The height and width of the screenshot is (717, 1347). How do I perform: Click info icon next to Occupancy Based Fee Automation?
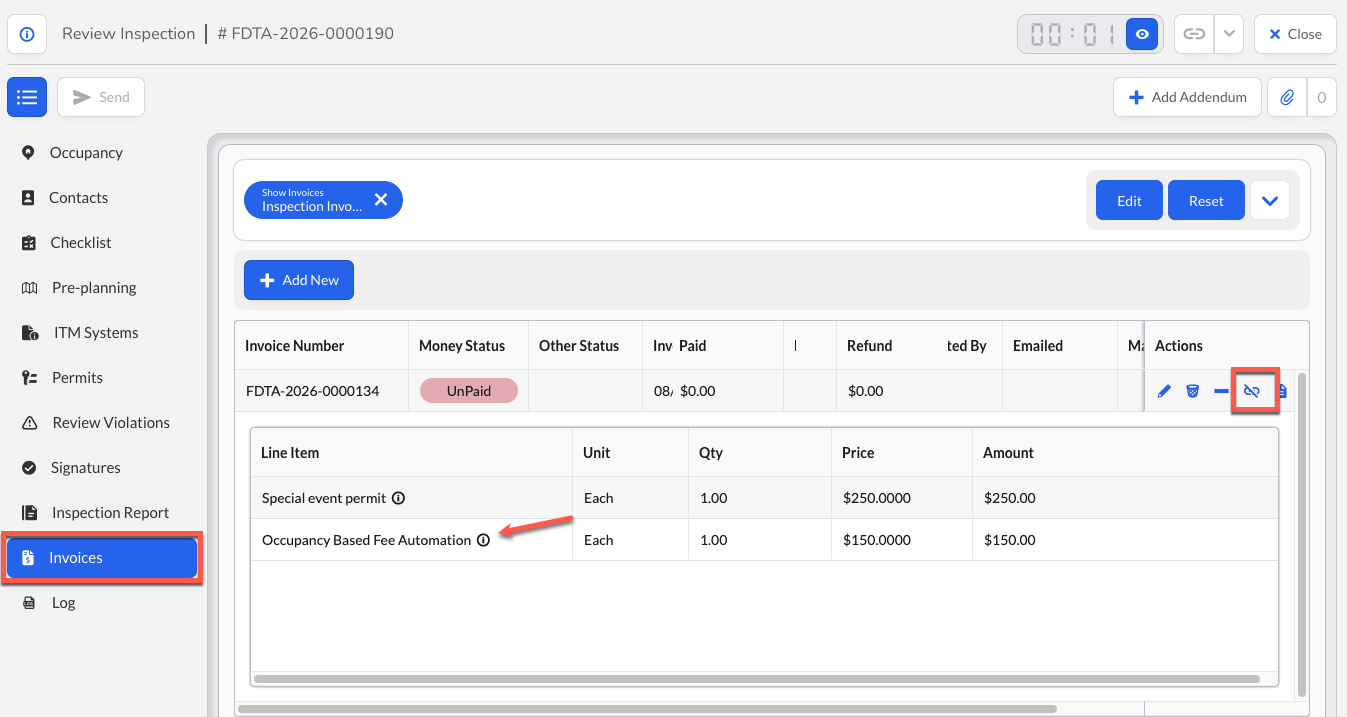pyautogui.click(x=484, y=540)
